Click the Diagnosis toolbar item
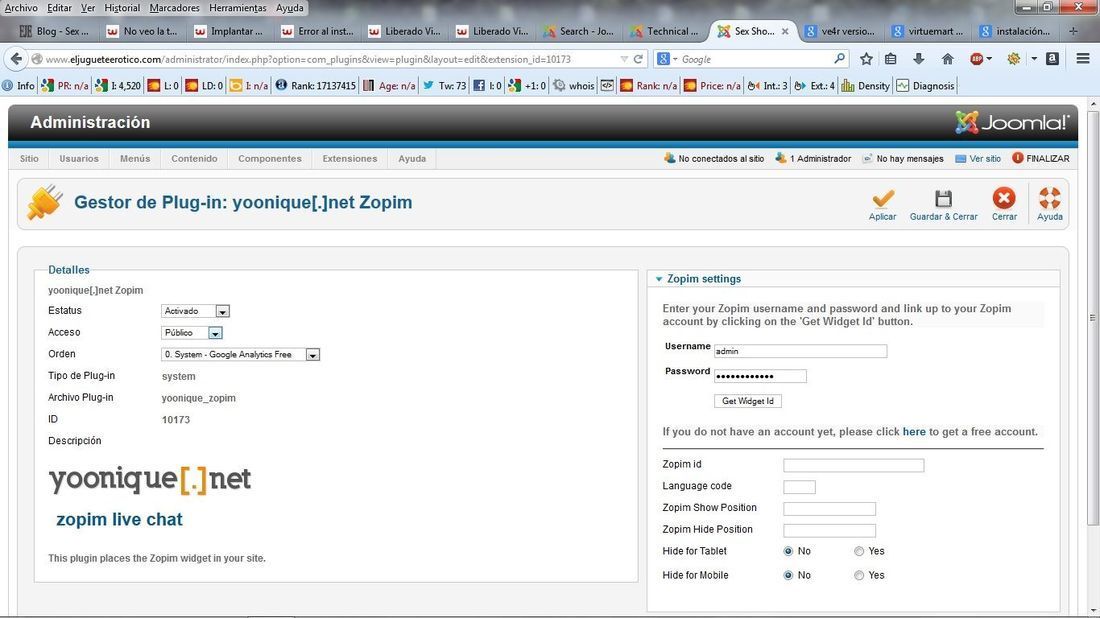Viewport: 1100px width, 618px height. coord(925,86)
